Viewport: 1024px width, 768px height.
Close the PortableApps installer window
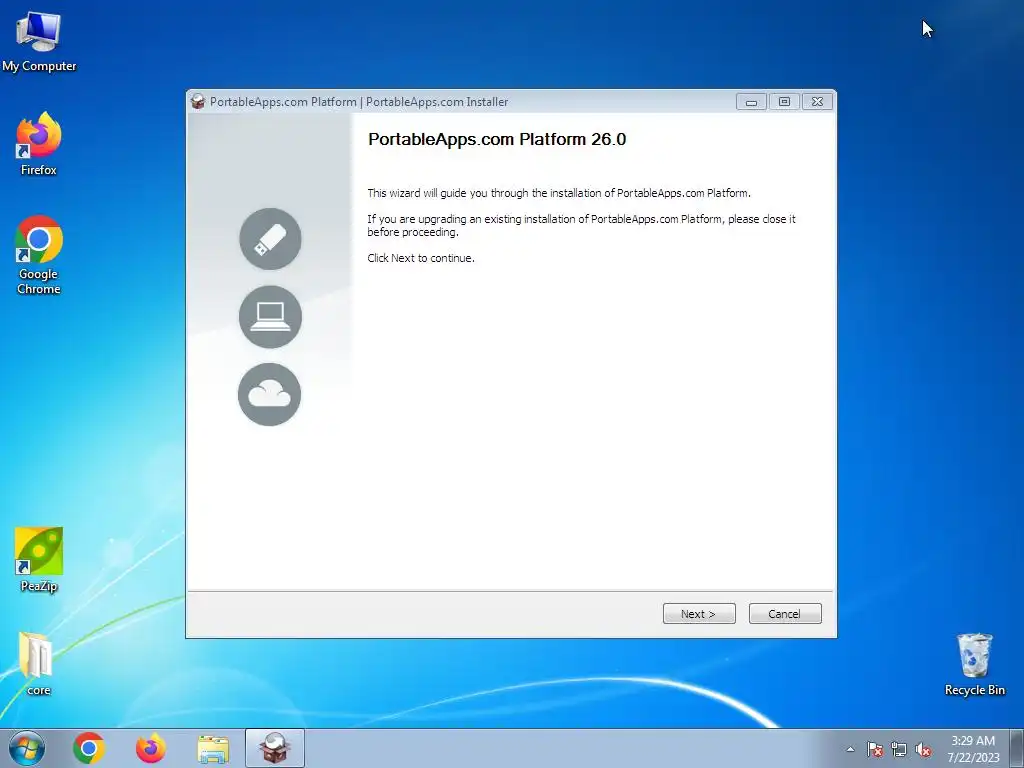click(818, 102)
